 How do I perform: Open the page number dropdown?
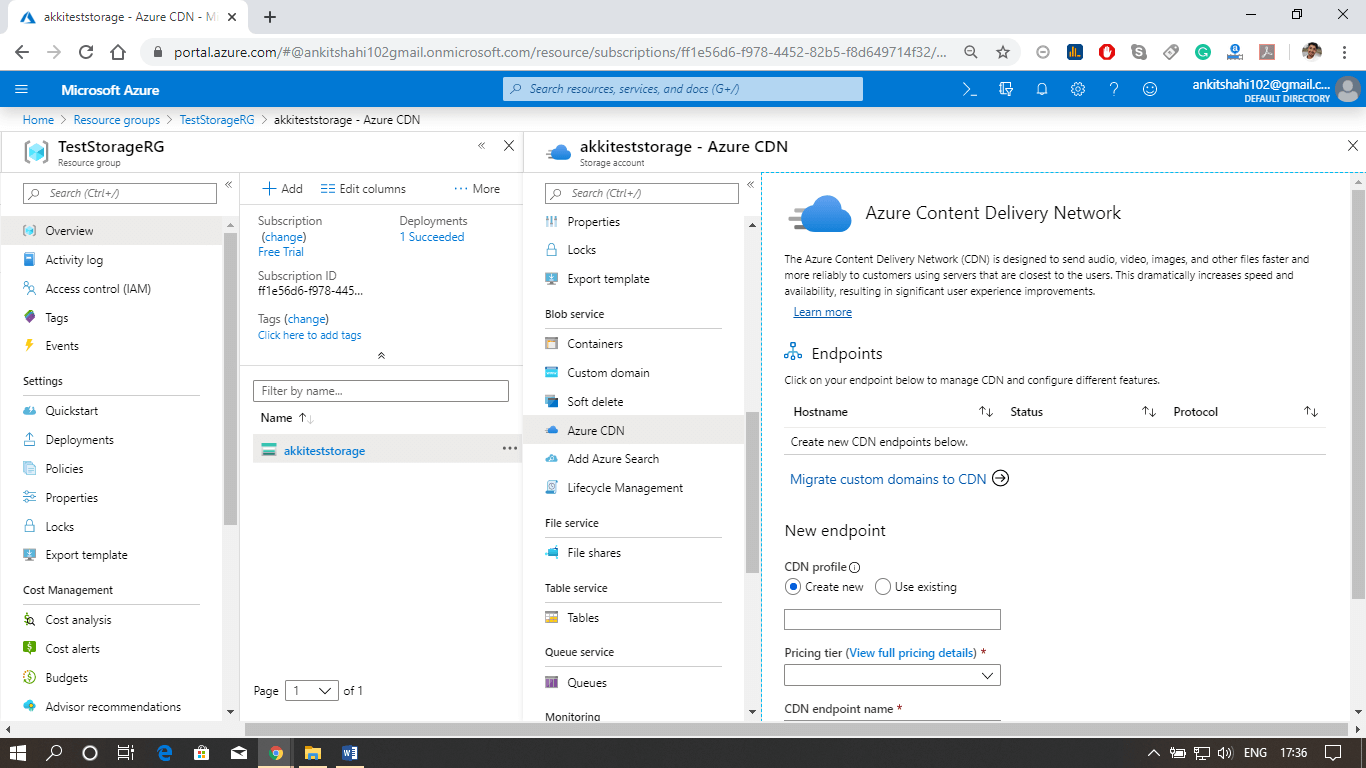coord(313,691)
